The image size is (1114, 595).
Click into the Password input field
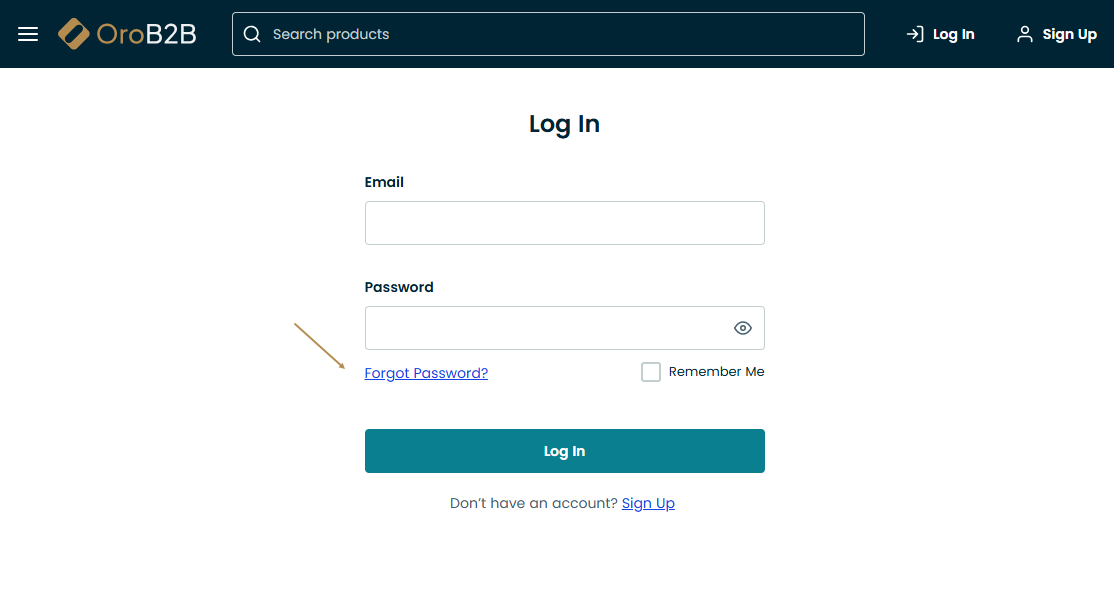545,328
